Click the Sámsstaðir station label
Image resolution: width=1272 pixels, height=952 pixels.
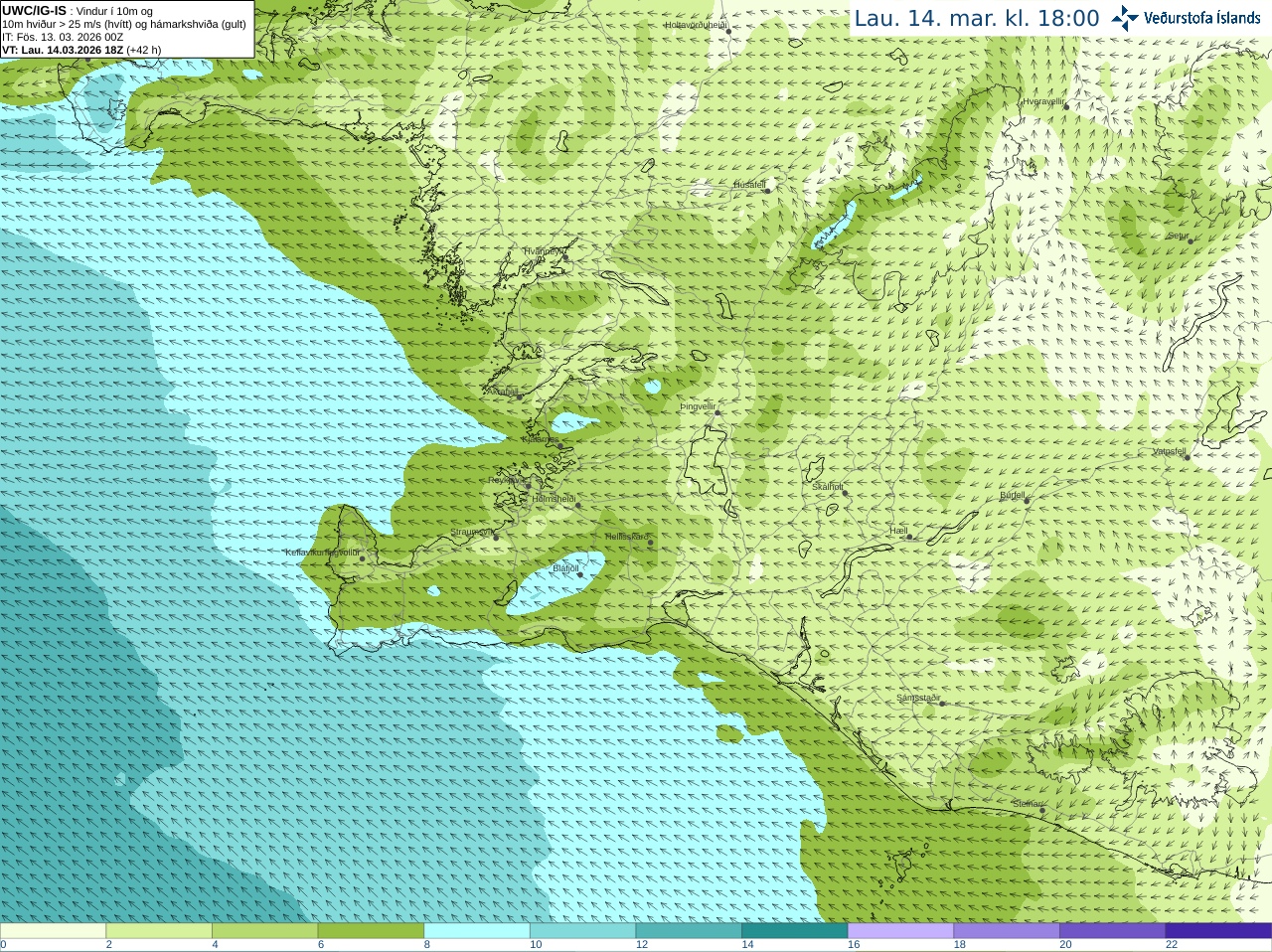[917, 698]
